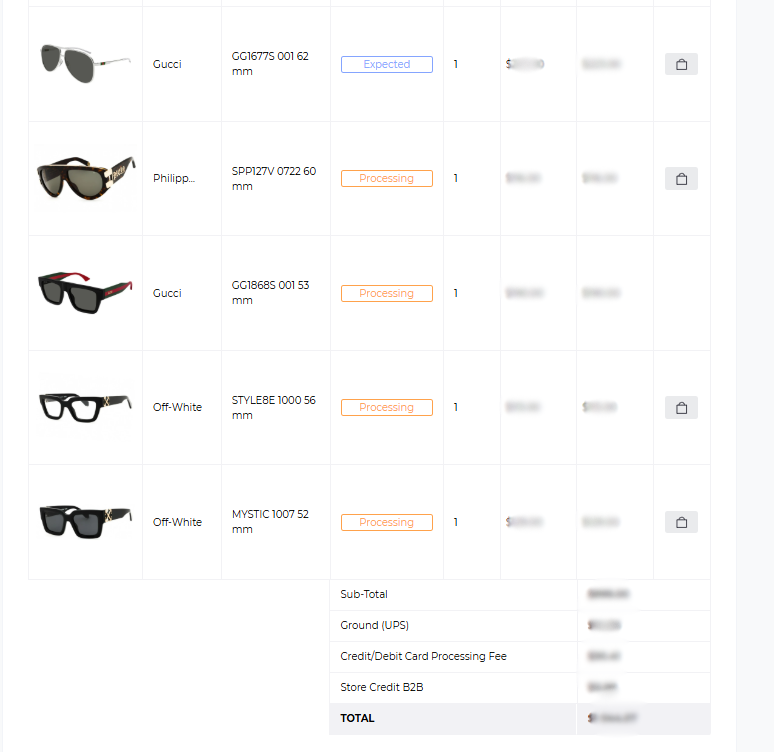
Task: Select the text GG1677S 001 62 mm
Action: 270,64
